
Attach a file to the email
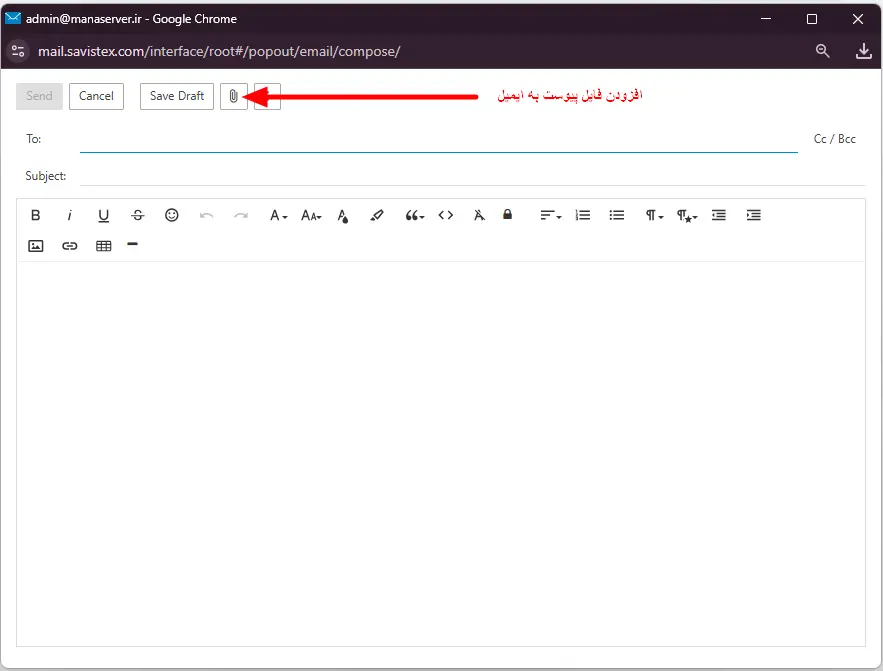[x=233, y=96]
